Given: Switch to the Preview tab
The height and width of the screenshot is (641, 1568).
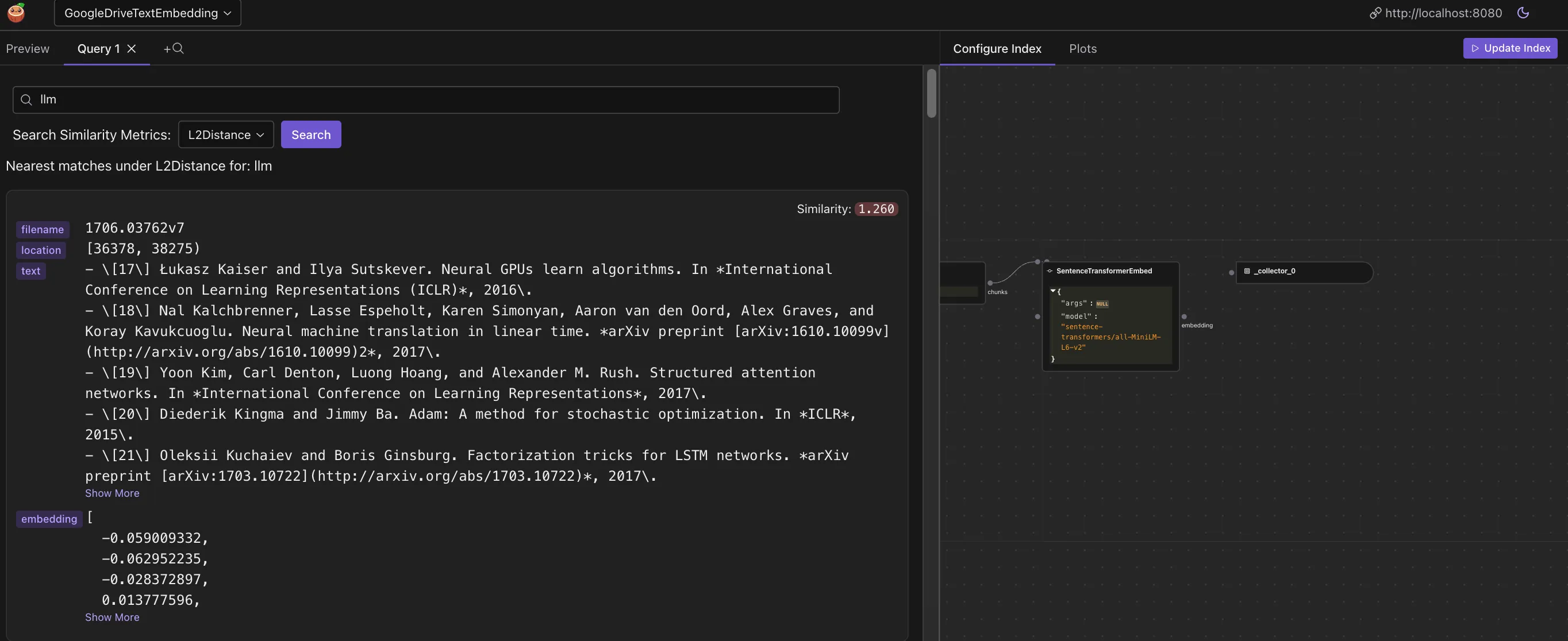Looking at the screenshot, I should point(28,49).
